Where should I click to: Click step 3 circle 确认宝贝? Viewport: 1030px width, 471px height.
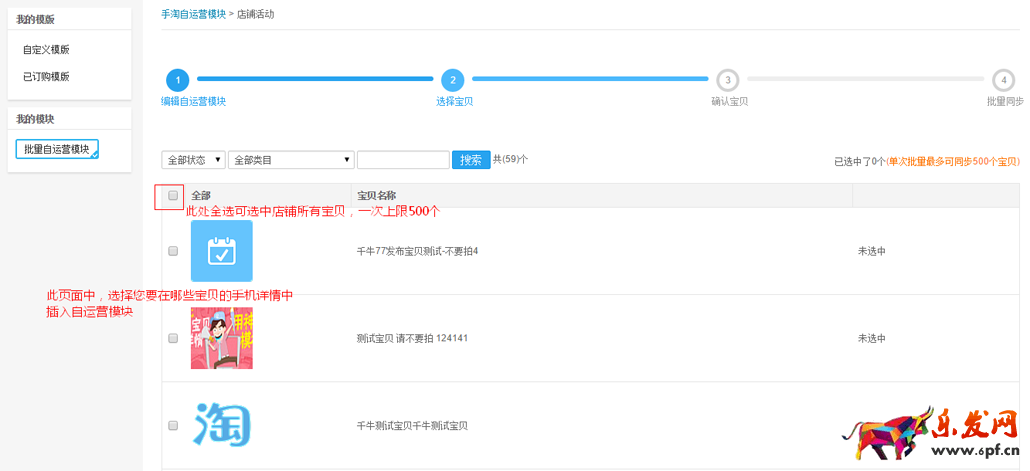(728, 80)
